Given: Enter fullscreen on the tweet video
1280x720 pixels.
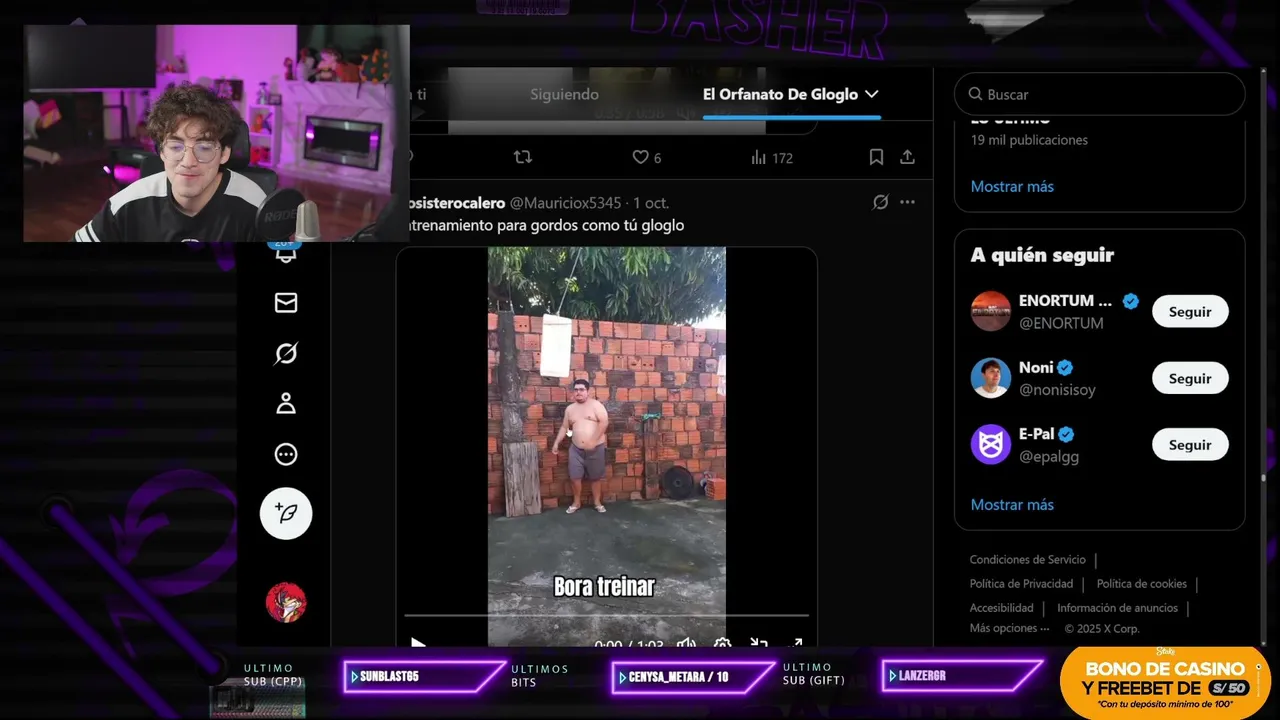Looking at the screenshot, I should [796, 643].
